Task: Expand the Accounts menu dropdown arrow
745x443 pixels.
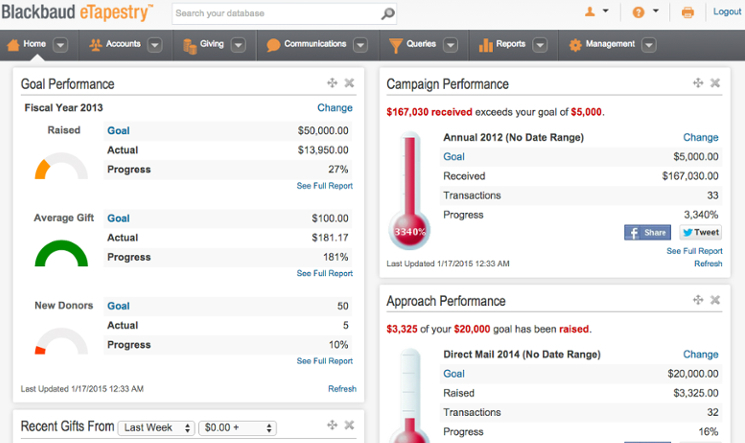Action: [x=159, y=45]
